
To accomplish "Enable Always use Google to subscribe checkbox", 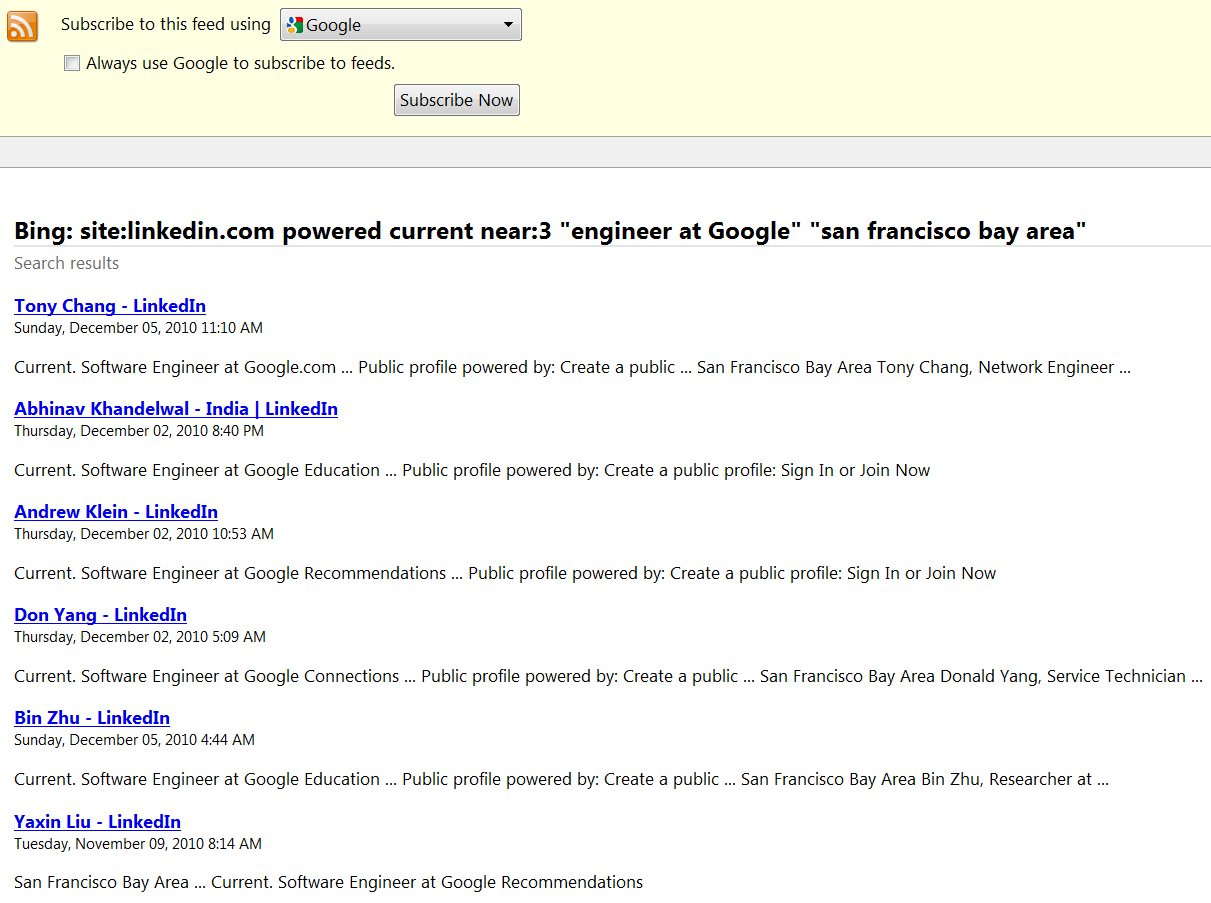I will coord(72,63).
